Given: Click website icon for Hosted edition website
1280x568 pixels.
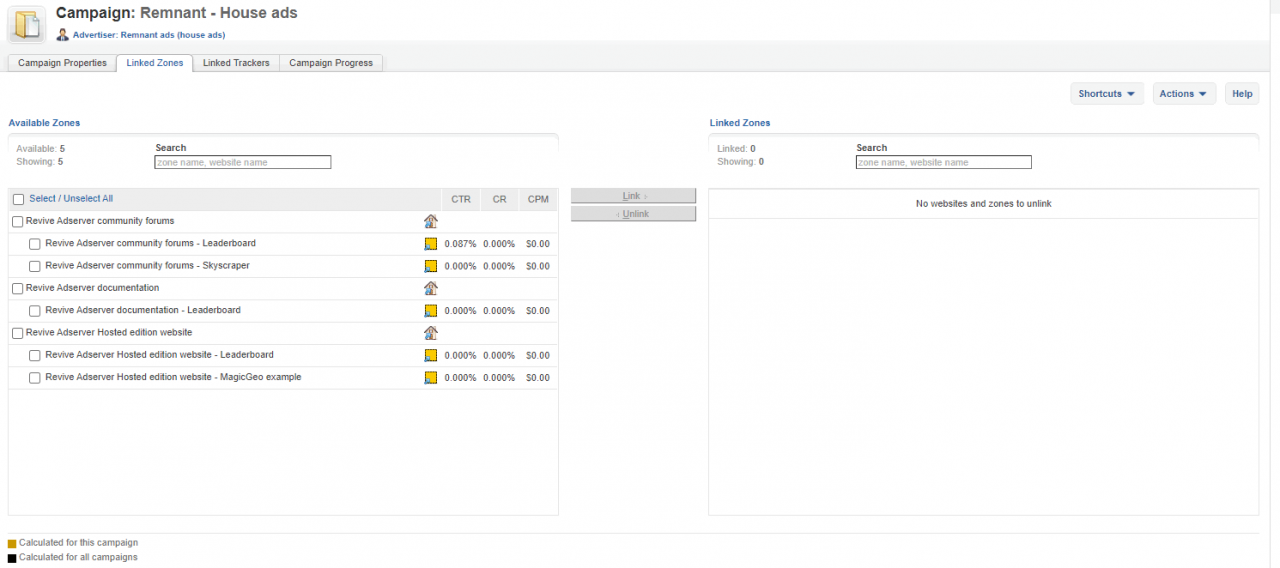Looking at the screenshot, I should pyautogui.click(x=431, y=333).
